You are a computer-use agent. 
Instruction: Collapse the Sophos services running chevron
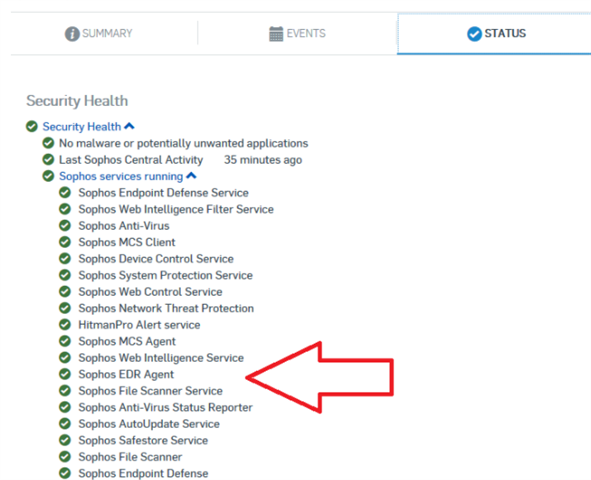191,176
